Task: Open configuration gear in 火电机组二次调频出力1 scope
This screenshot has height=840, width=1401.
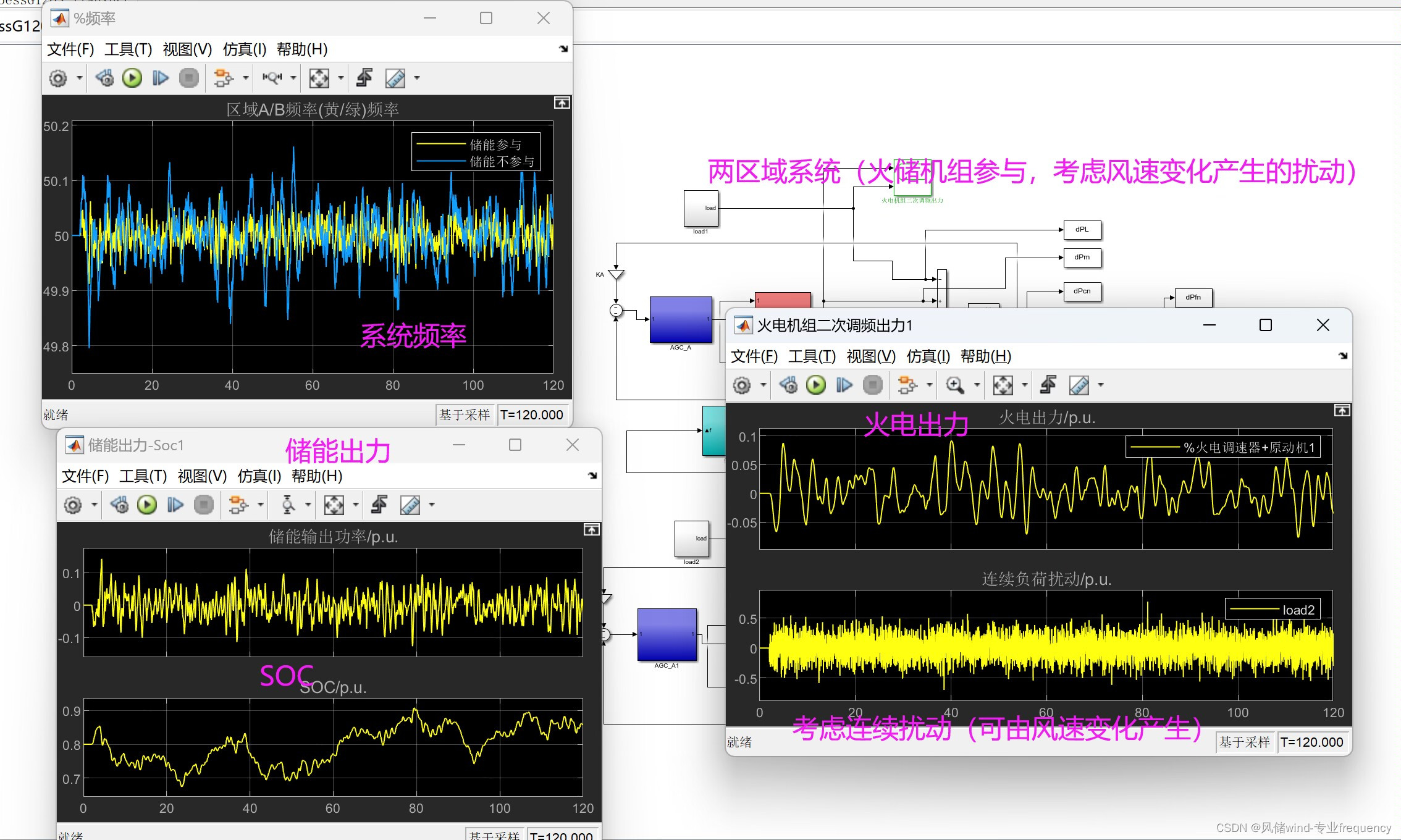Action: (x=742, y=386)
